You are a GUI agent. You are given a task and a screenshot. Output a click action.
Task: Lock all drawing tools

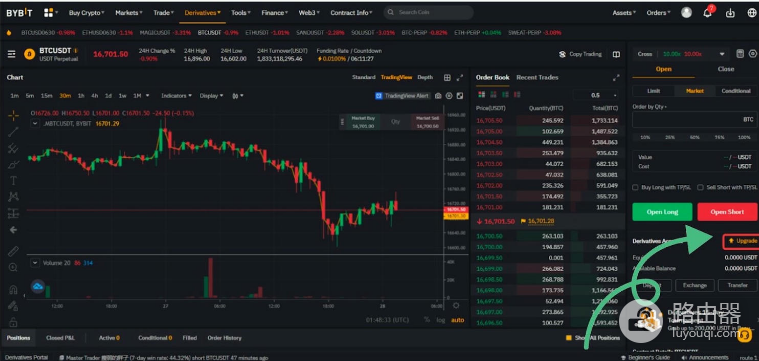pyautogui.click(x=13, y=322)
